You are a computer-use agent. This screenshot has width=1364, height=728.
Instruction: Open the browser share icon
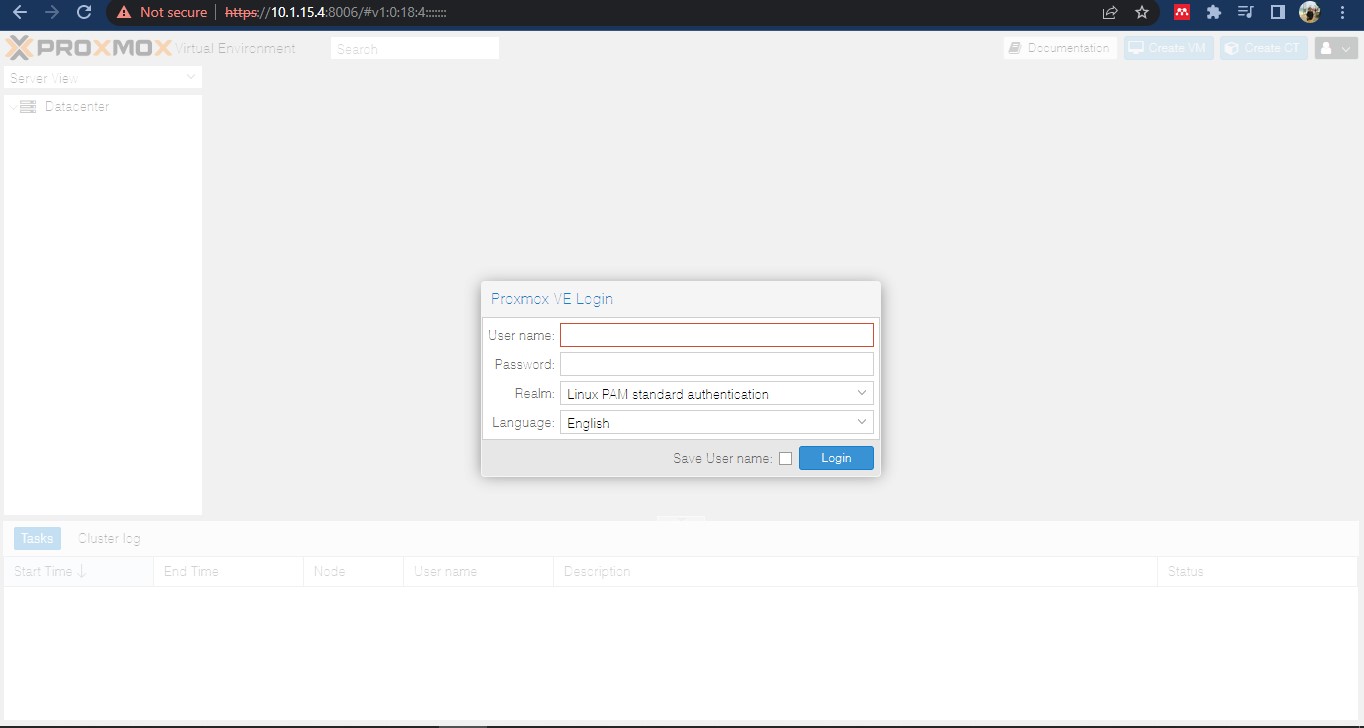pos(1109,13)
